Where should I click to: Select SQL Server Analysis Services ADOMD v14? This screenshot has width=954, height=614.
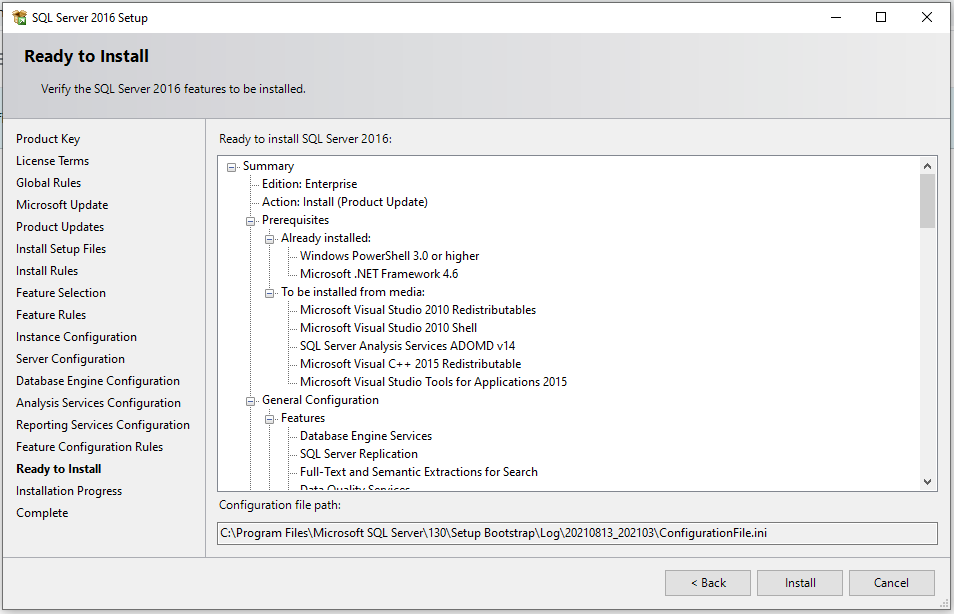[408, 346]
